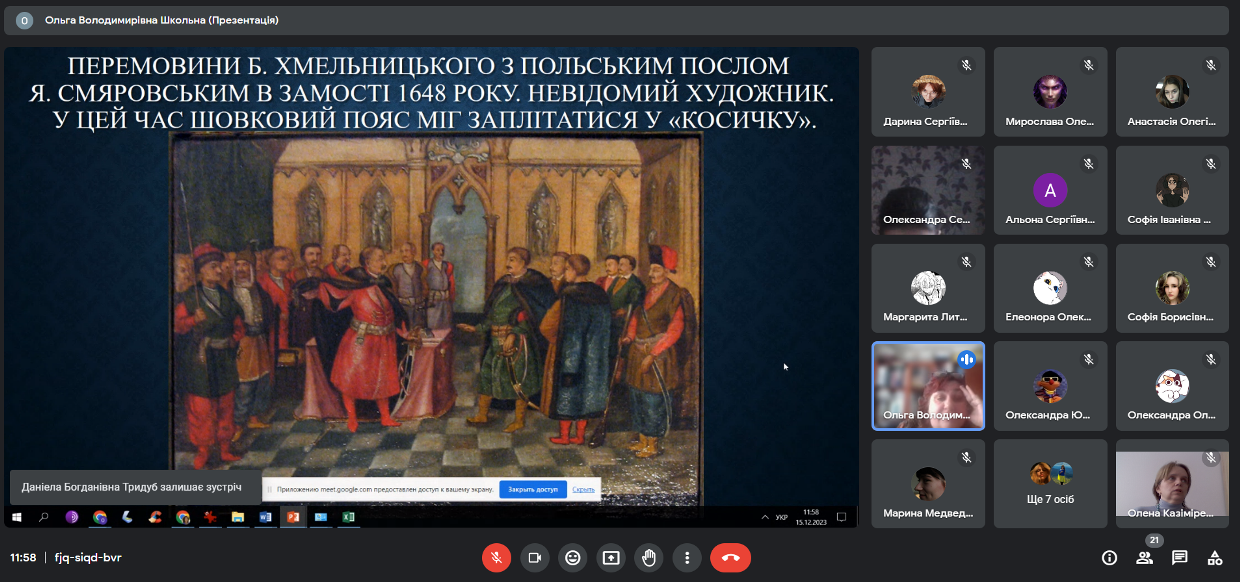1240x582 pixels.
Task: Open the meeting details info icon
Action: coord(1109,557)
